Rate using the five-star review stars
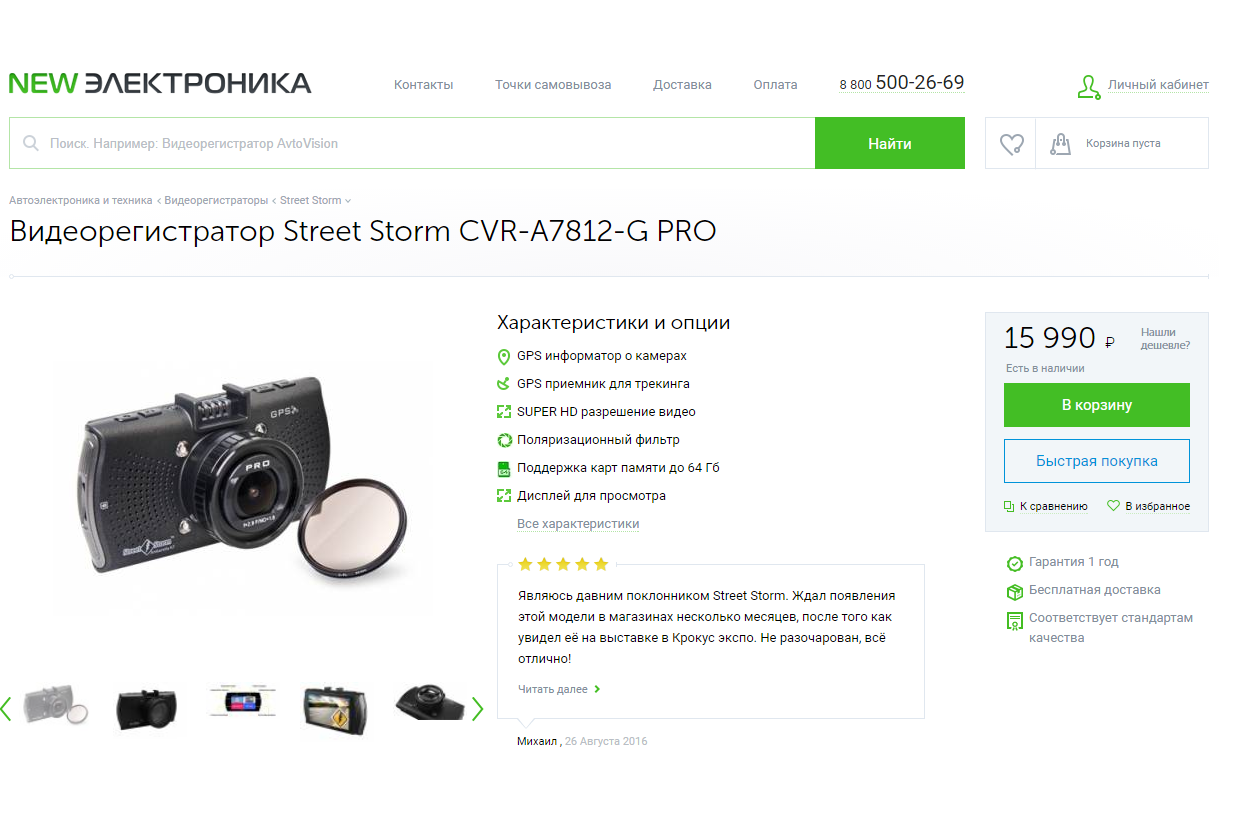The height and width of the screenshot is (820, 1249). 563,564
